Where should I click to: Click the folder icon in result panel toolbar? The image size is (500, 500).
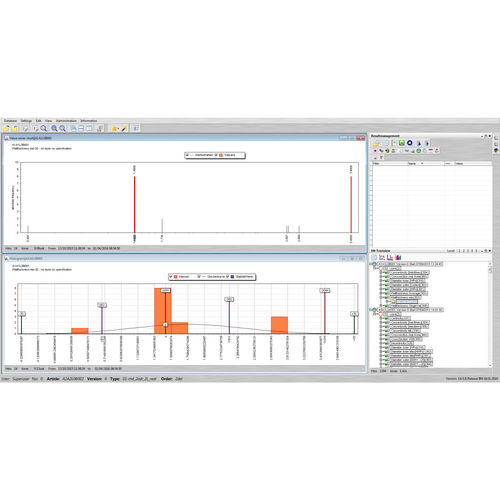375,144
